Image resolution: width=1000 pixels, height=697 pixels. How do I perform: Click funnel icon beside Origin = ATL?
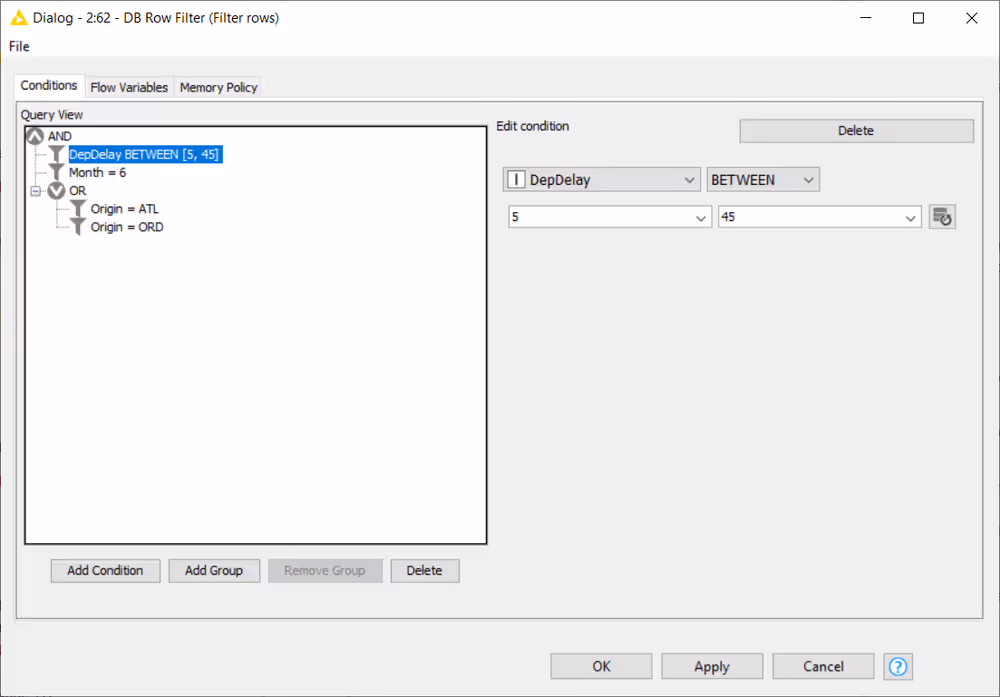click(79, 209)
